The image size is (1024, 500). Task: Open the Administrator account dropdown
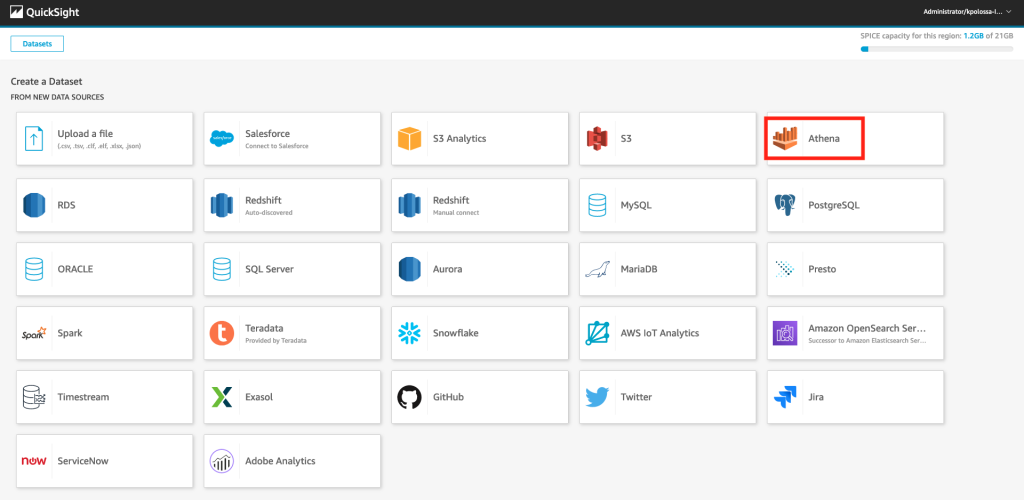(x=968, y=12)
